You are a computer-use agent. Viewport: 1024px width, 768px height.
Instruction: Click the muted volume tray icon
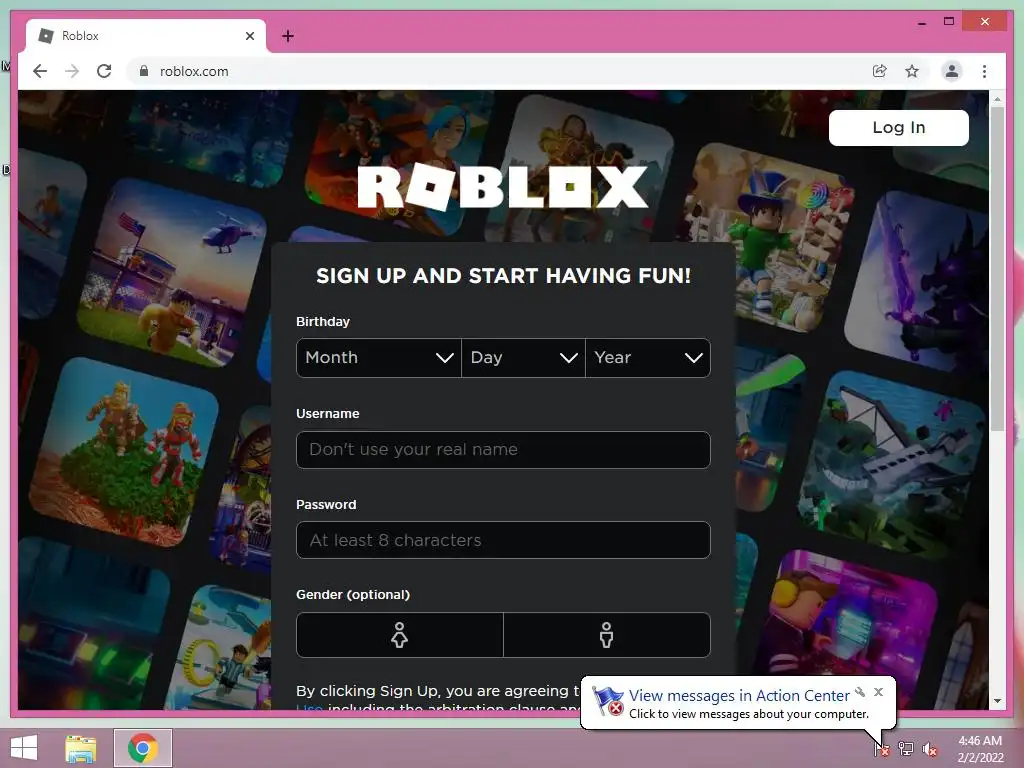click(x=930, y=749)
